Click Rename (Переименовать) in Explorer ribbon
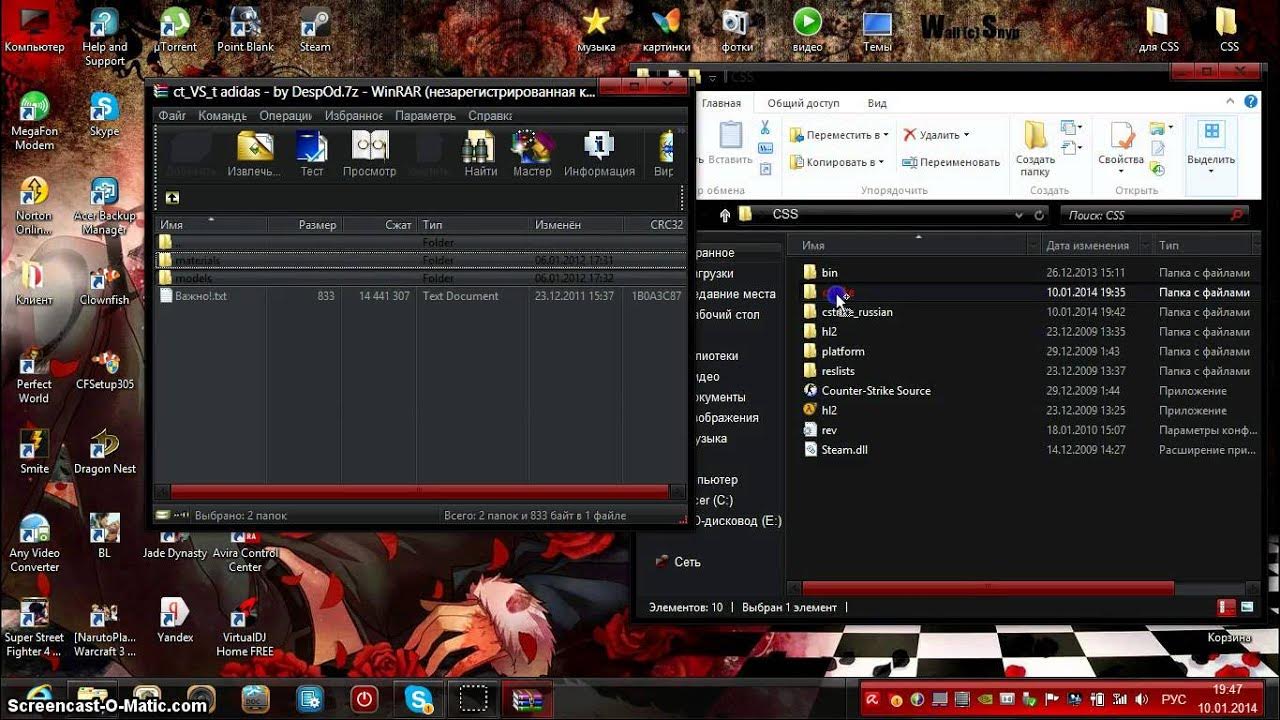Screen dimensions: 1280x720 coord(951,162)
